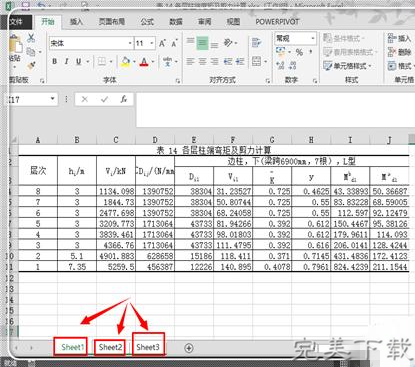The image size is (415, 367).
Task: Toggle Wrap Text button
Action: pyautogui.click(x=256, y=43)
